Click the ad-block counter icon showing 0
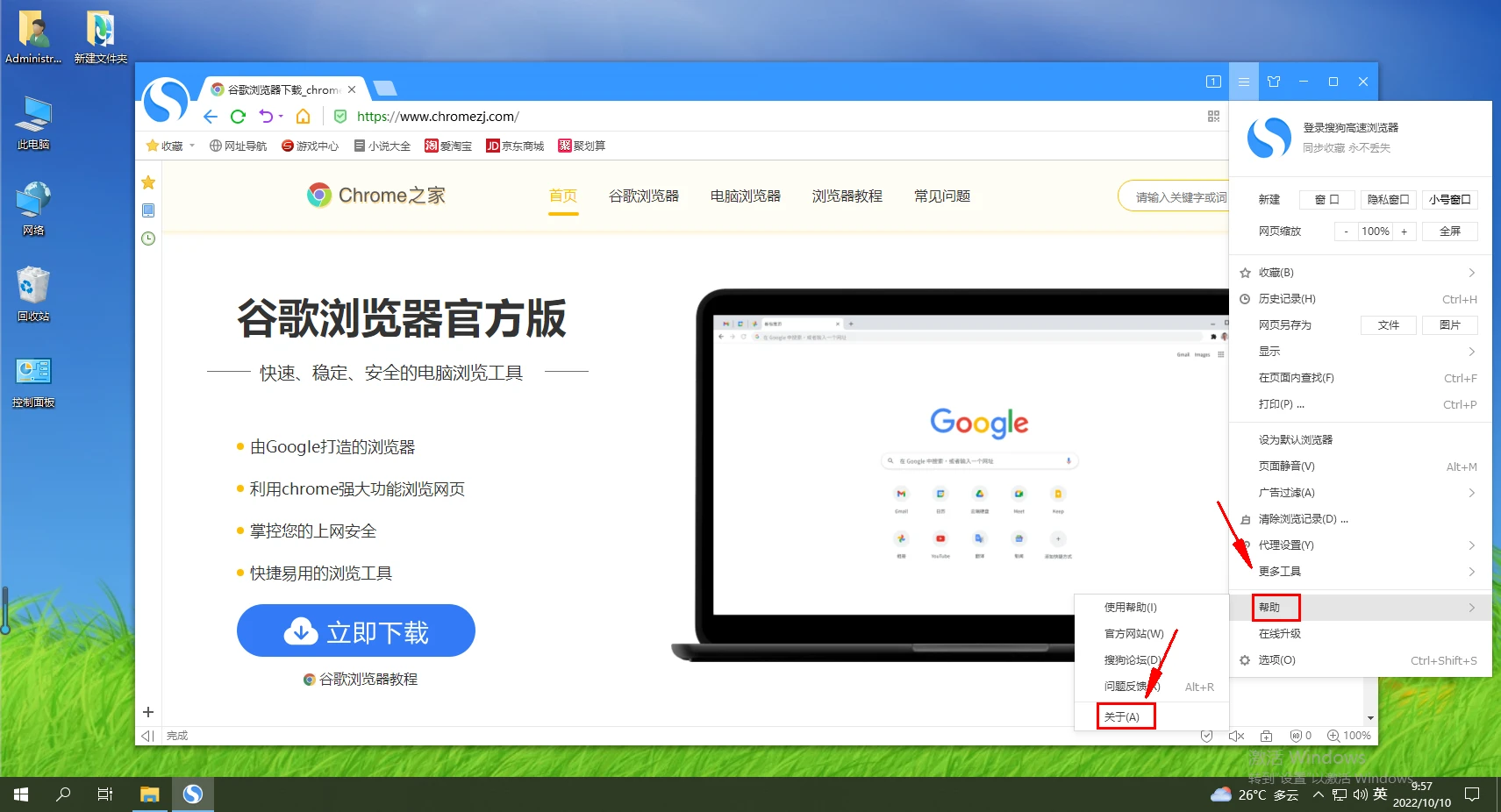The image size is (1501, 812). (1301, 736)
